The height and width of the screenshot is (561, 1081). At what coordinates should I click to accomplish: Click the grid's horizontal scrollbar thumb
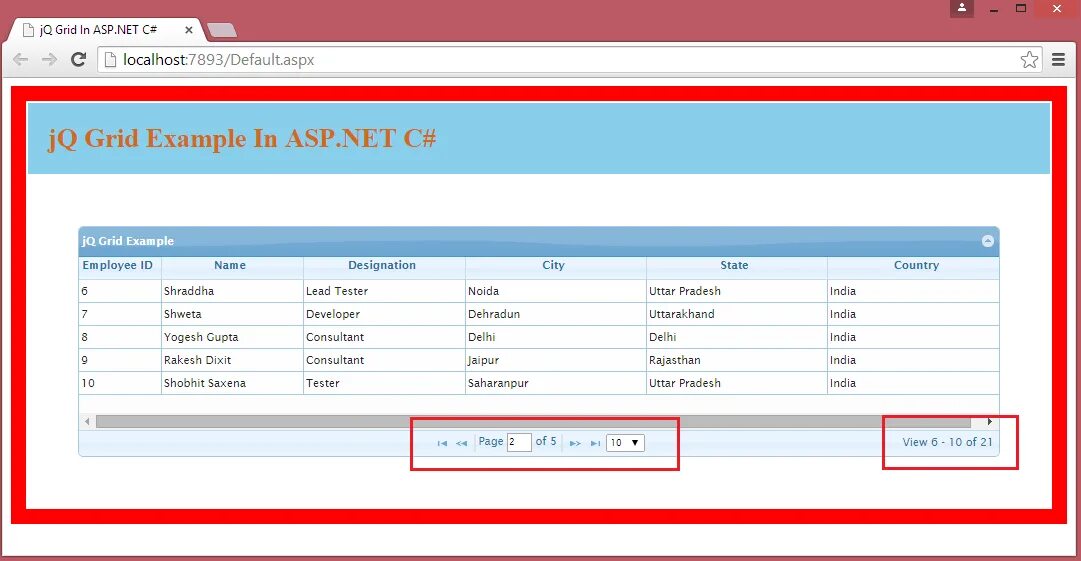coord(533,422)
